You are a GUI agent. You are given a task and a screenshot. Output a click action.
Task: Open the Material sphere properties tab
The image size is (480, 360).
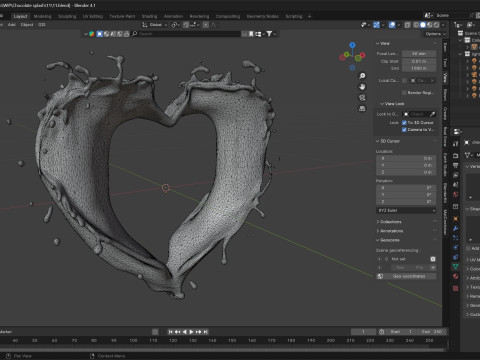click(455, 276)
